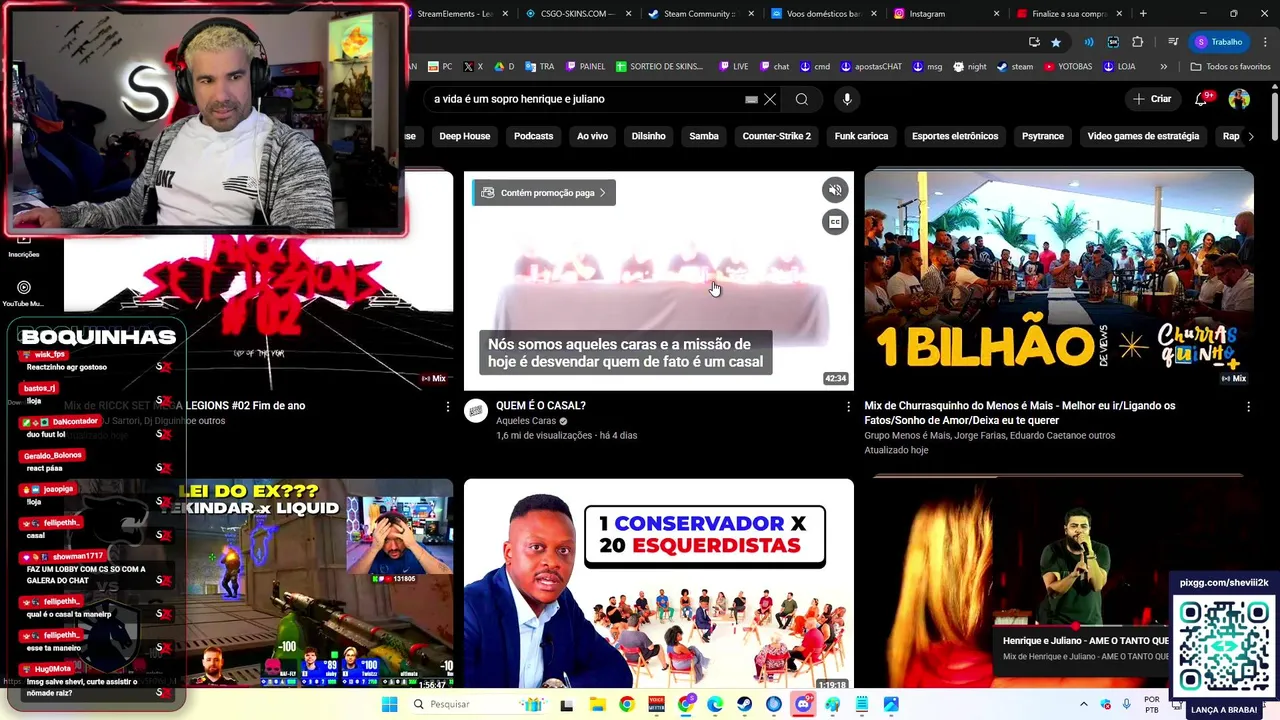This screenshot has width=1280, height=720.
Task: Select the Podcasts filter chip
Action: click(533, 136)
